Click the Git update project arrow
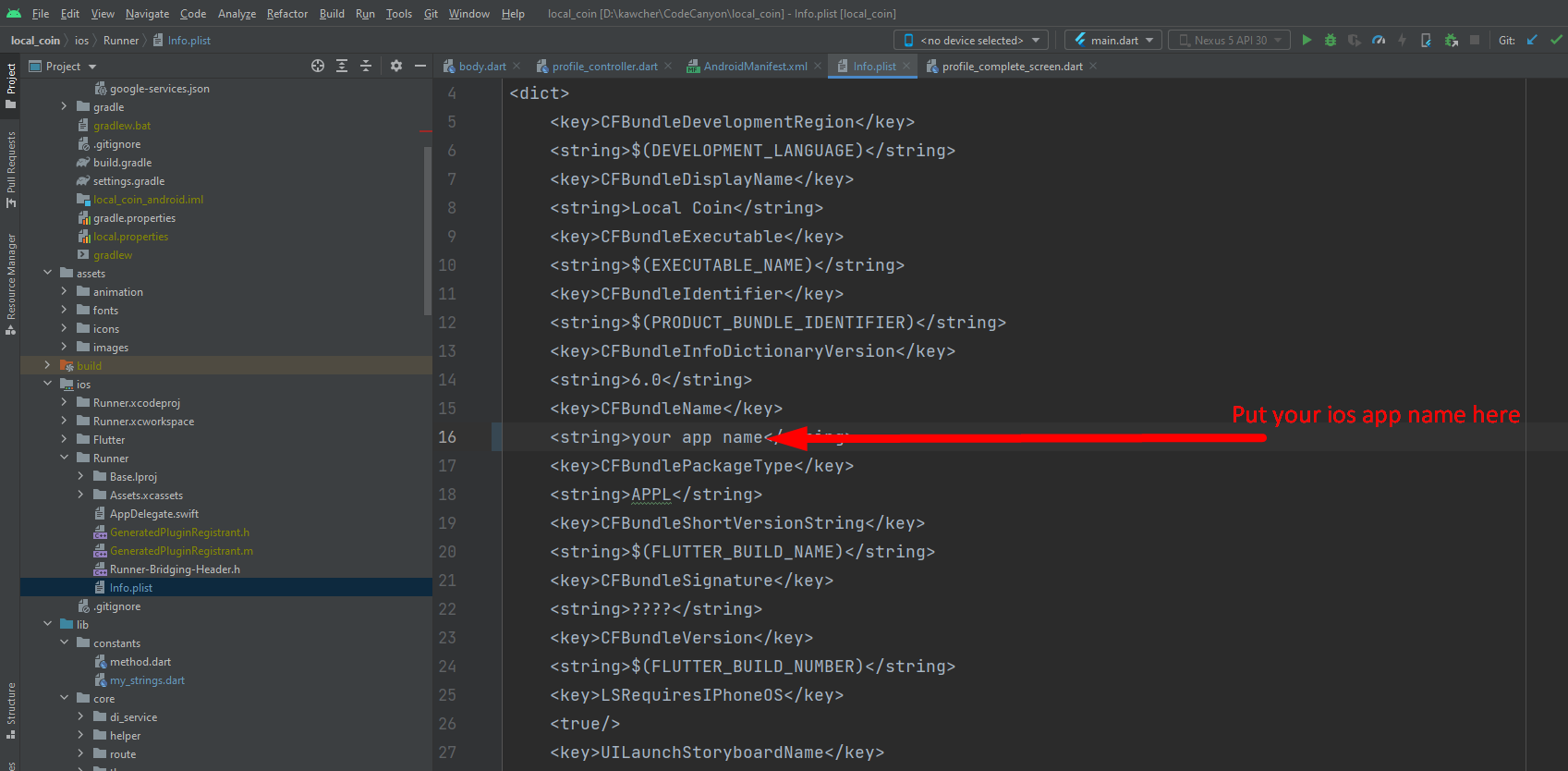 tap(1532, 40)
